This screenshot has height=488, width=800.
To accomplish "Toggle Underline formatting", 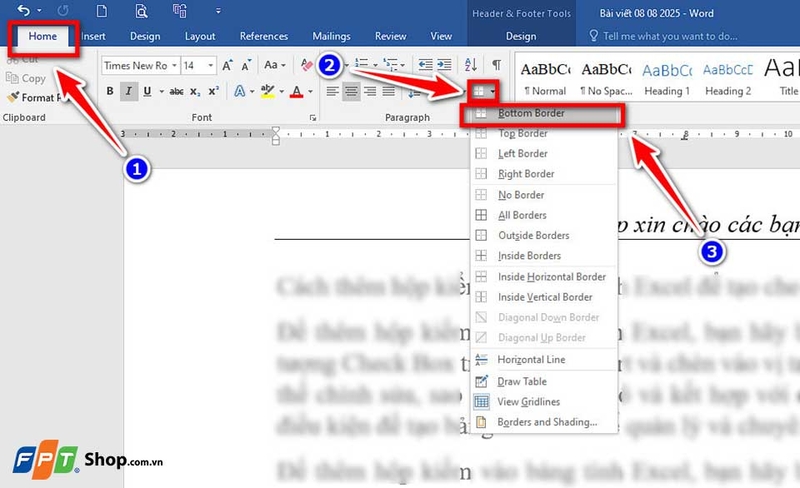I will tap(147, 91).
